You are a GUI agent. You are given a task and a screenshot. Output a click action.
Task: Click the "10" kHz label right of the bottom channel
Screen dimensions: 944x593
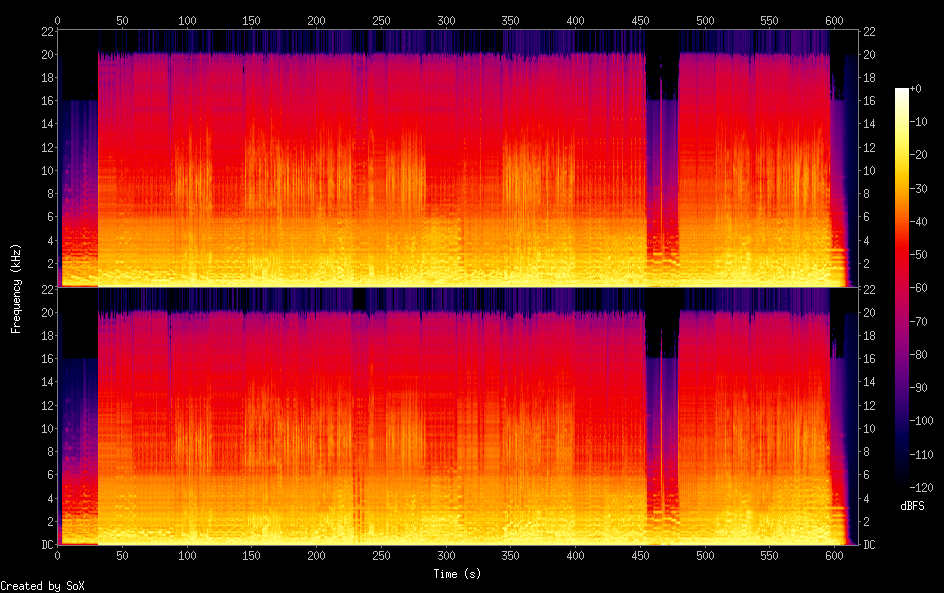(869, 429)
